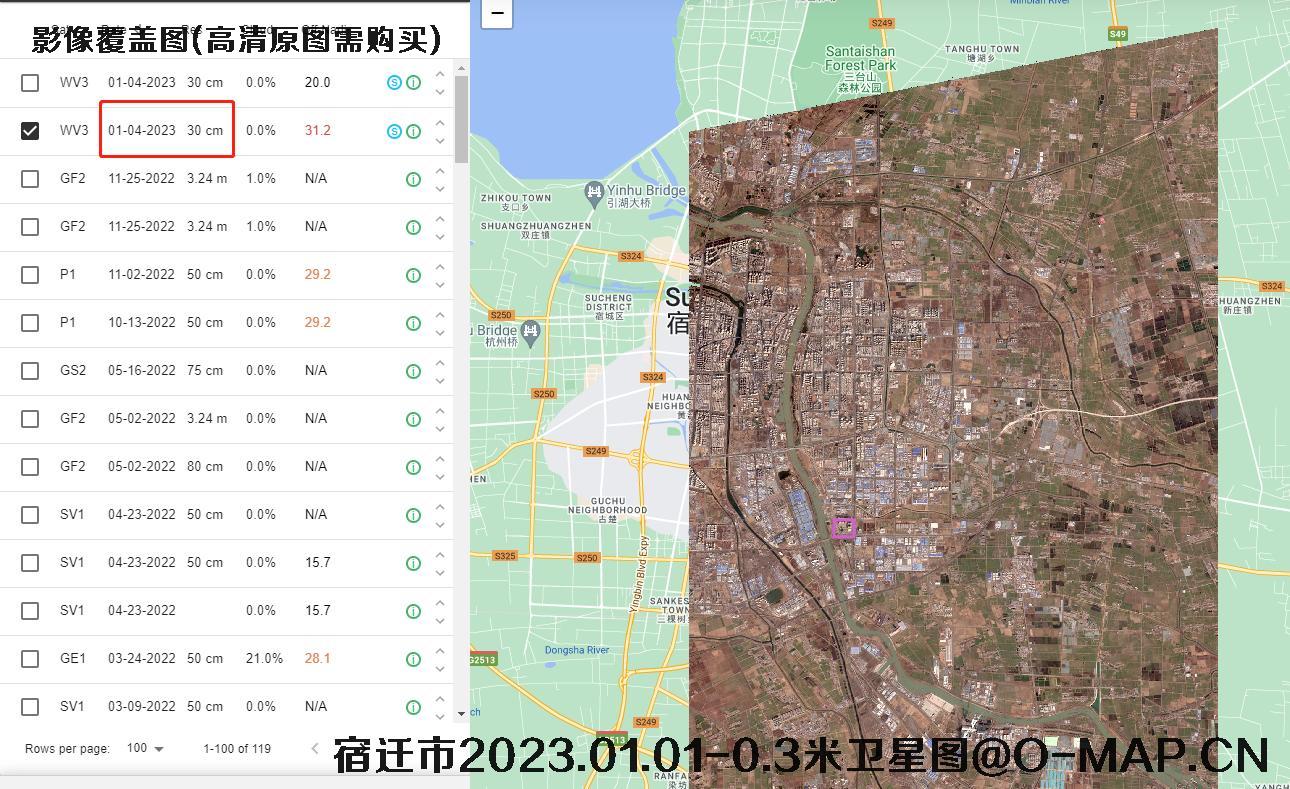Select the SV1 03-09-2022 row checkbox
This screenshot has width=1290, height=789.
pos(30,707)
